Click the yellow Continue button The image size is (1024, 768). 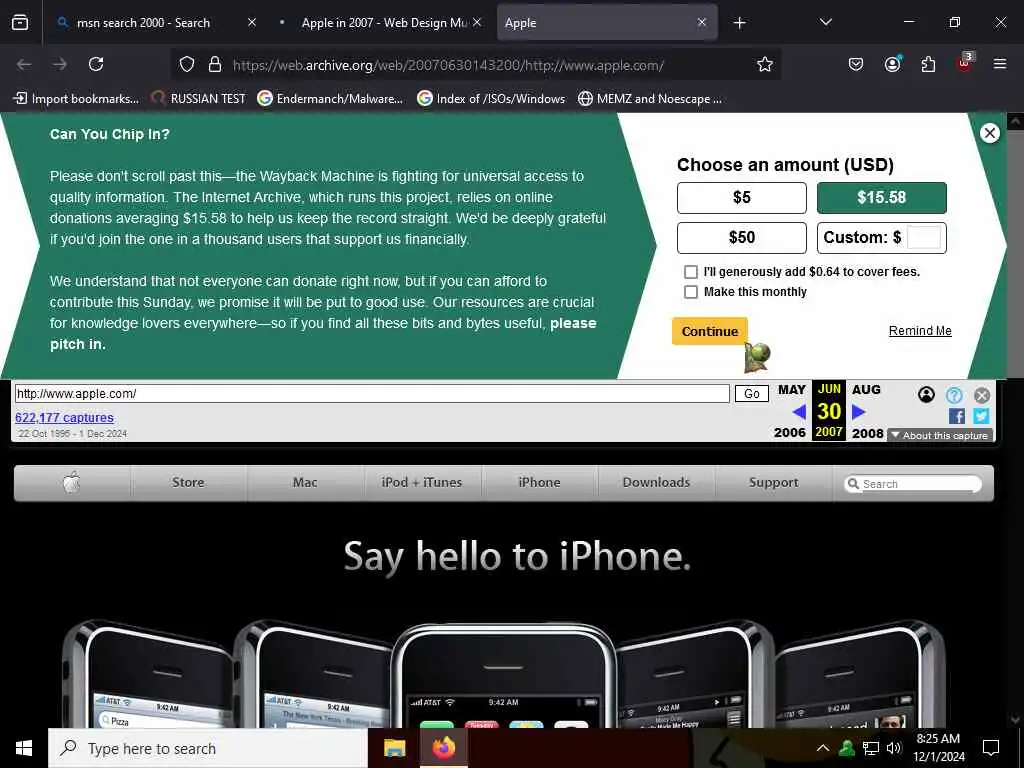(710, 331)
